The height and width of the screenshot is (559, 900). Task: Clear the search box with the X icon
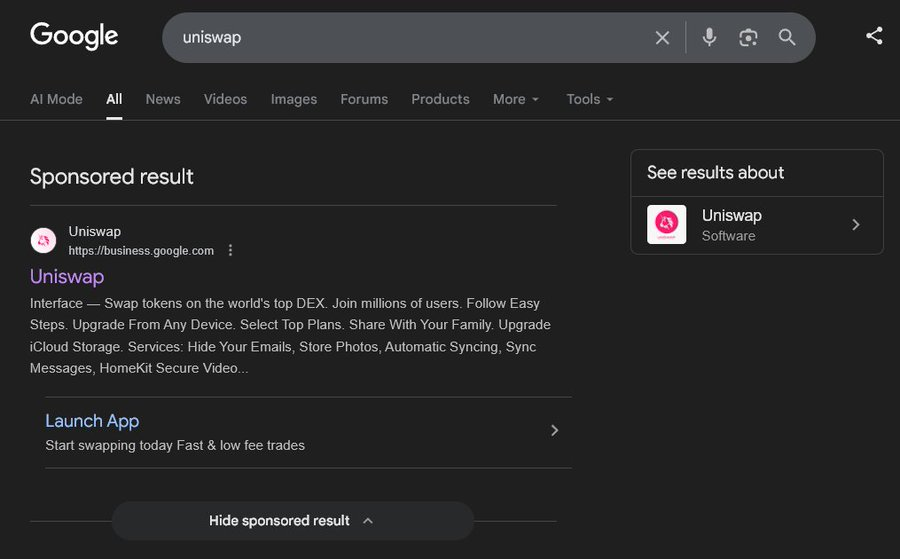(662, 38)
